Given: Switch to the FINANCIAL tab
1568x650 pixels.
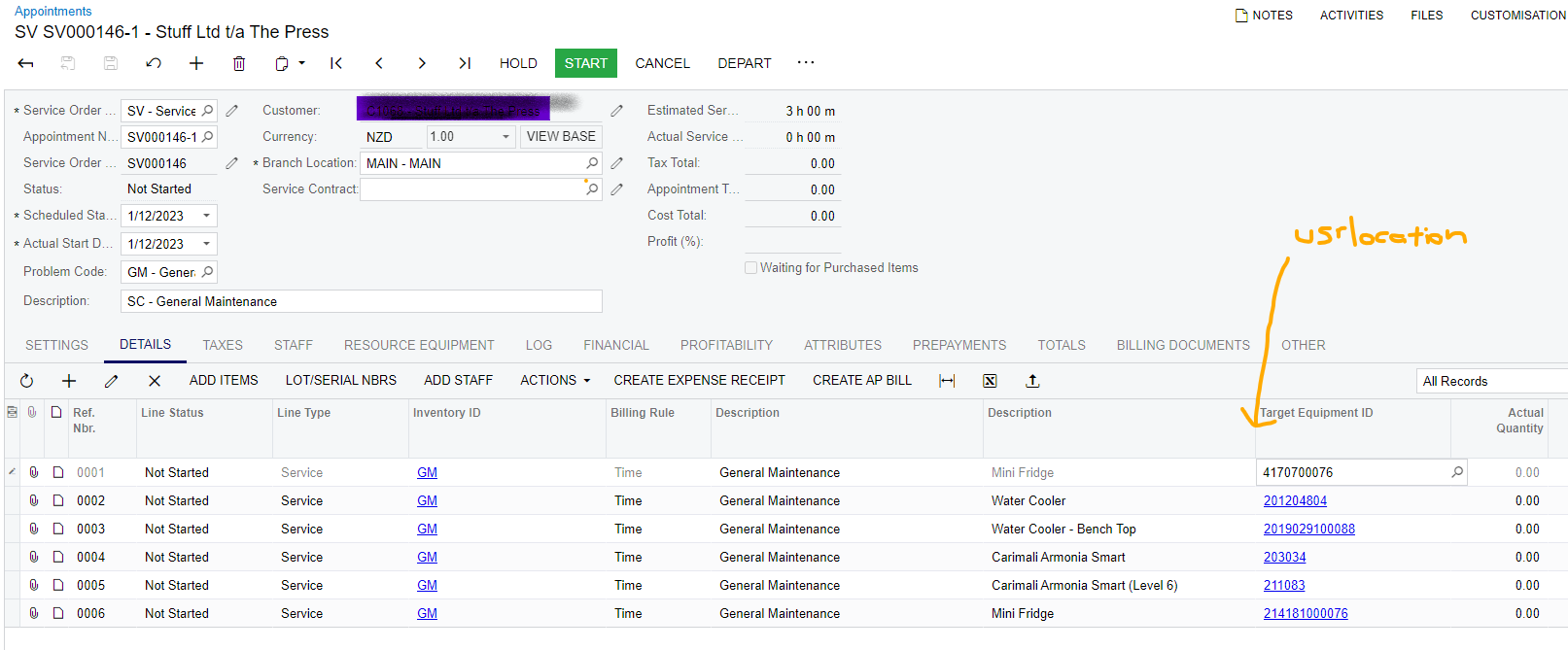Looking at the screenshot, I should (615, 345).
